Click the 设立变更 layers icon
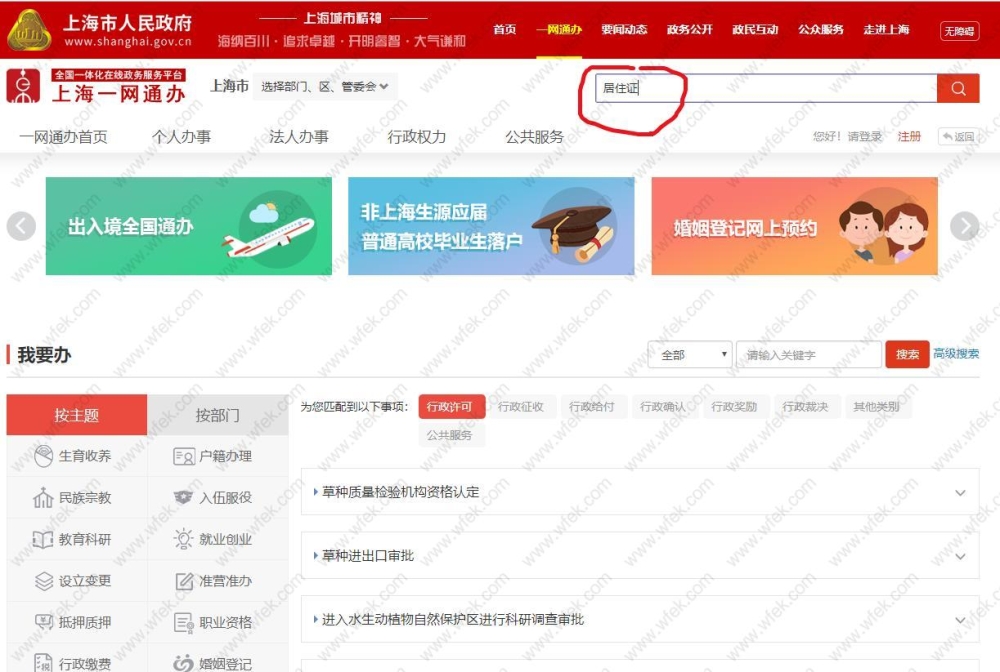The image size is (1000, 672). click(43, 581)
